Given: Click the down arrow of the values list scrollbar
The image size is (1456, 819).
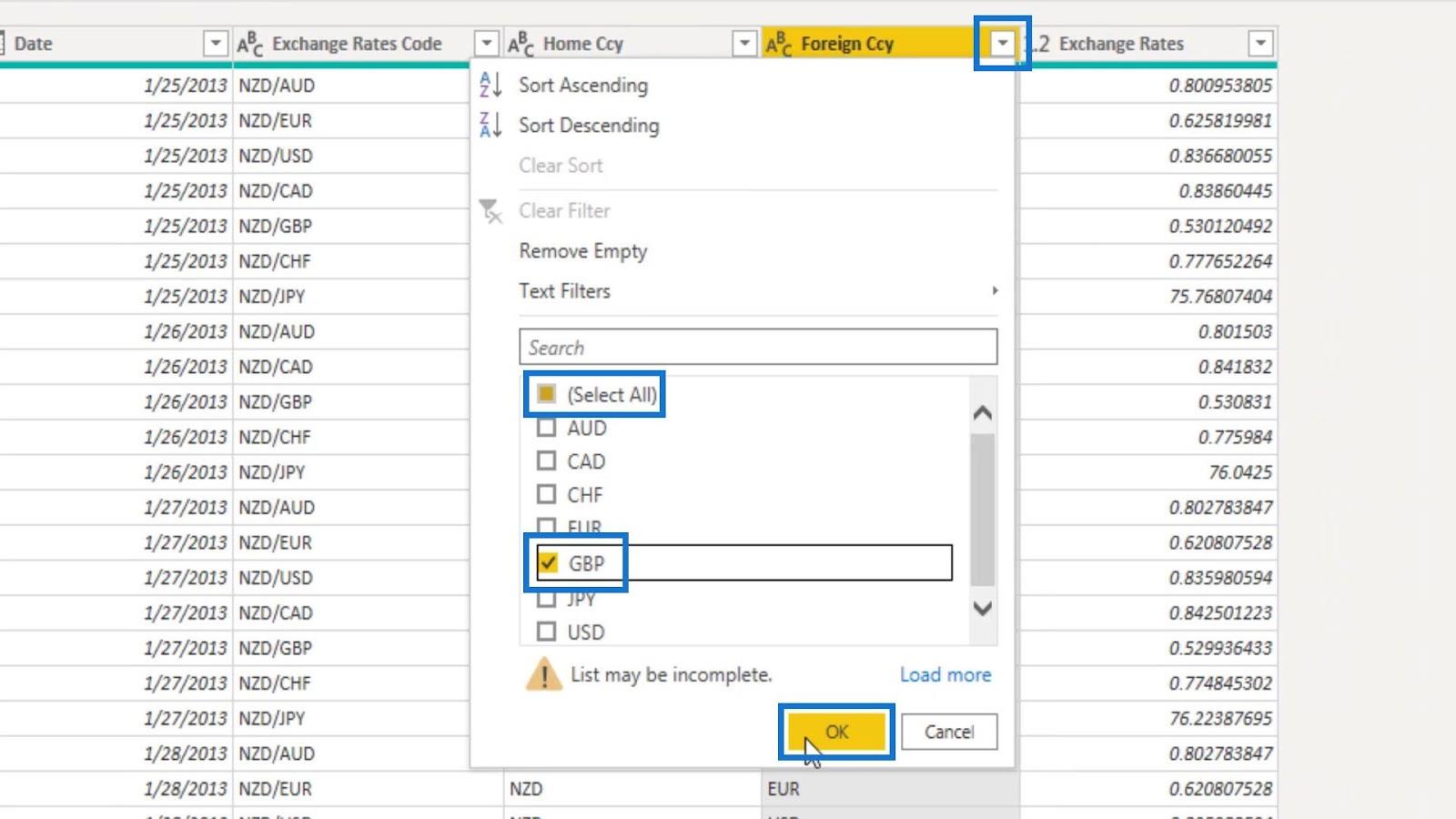Looking at the screenshot, I should [983, 608].
